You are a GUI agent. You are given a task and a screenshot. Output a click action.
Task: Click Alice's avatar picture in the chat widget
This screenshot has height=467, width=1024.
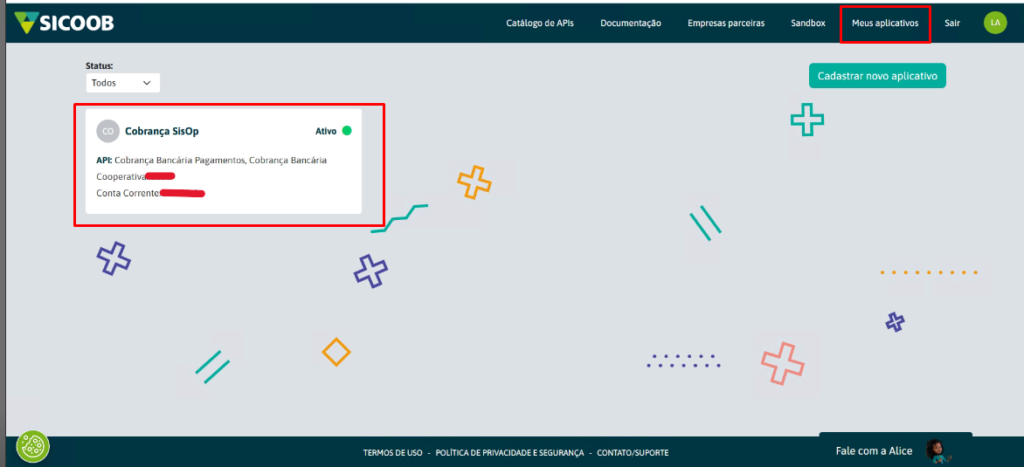pos(936,451)
